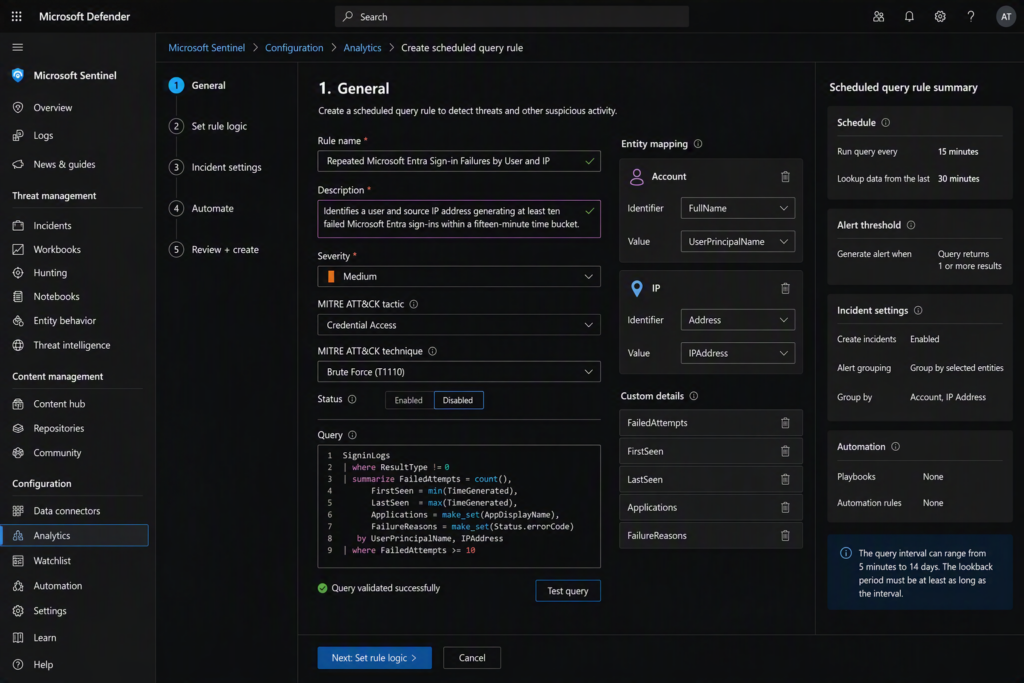This screenshot has width=1024, height=683.
Task: Show info icon for Entity mapping
Action: click(x=698, y=144)
